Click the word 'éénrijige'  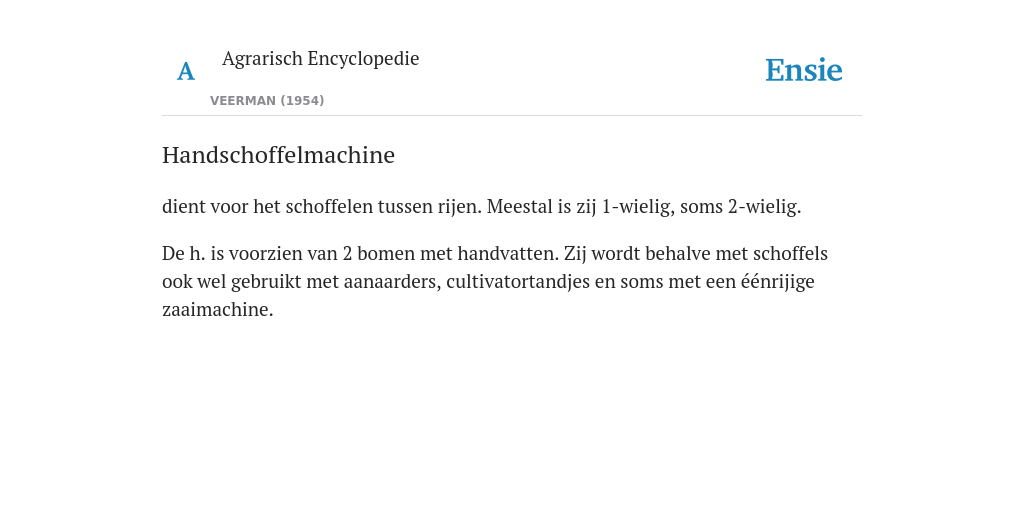point(777,281)
